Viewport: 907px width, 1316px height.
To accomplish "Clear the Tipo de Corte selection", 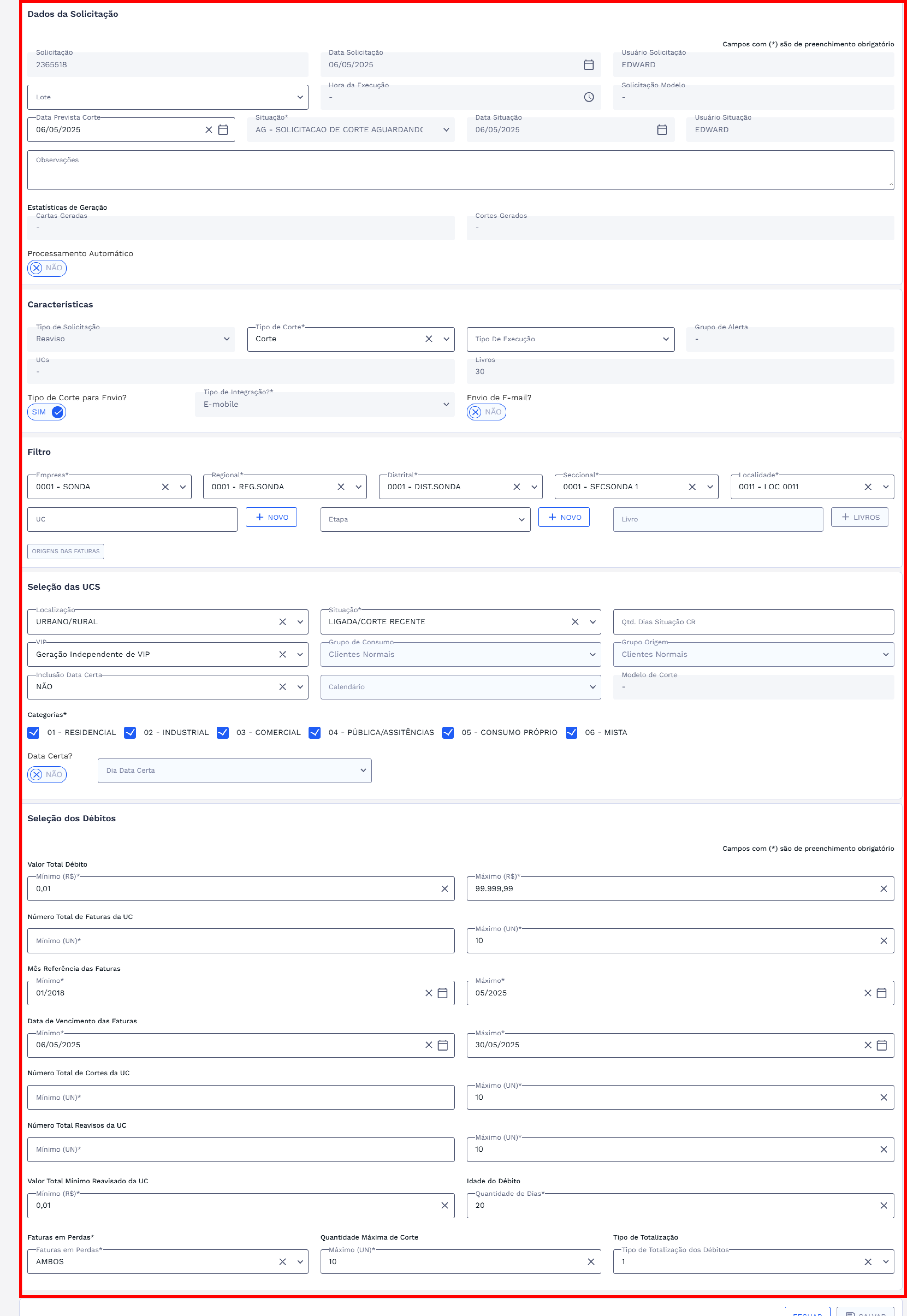I will (429, 339).
